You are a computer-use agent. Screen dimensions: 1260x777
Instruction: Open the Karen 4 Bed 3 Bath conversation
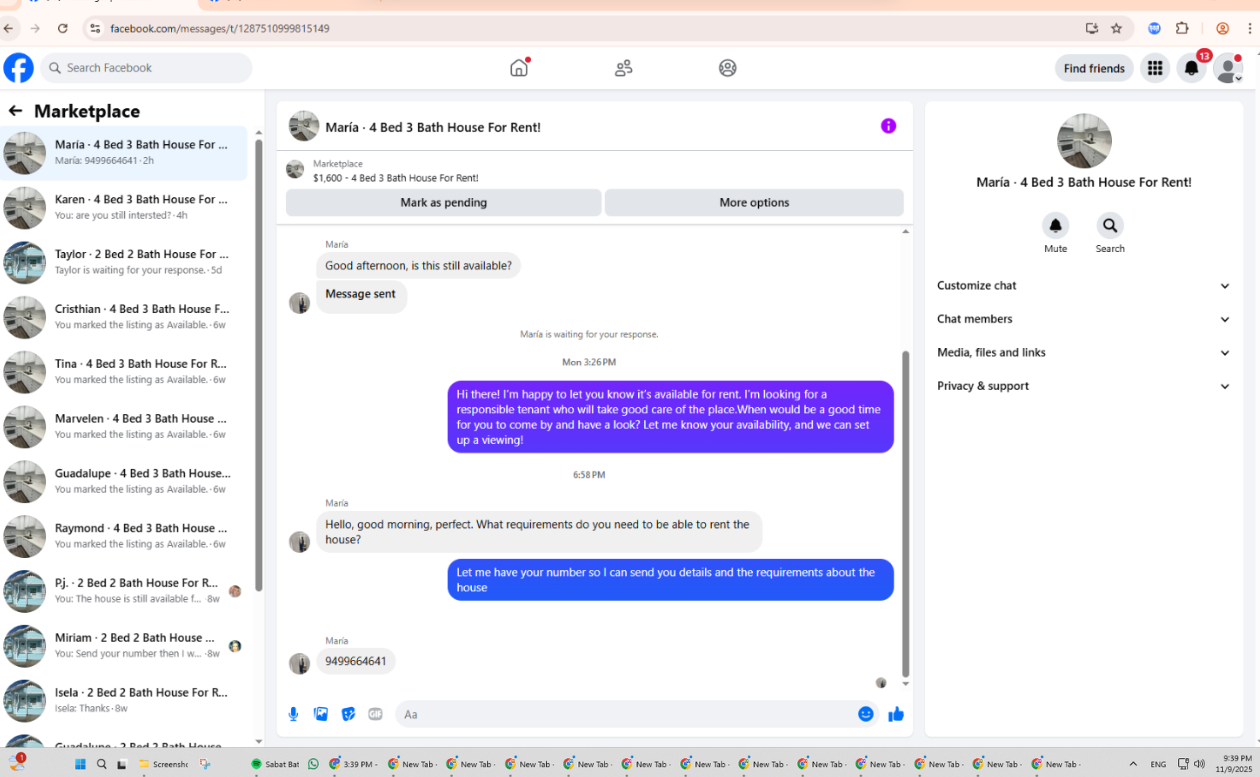click(124, 207)
